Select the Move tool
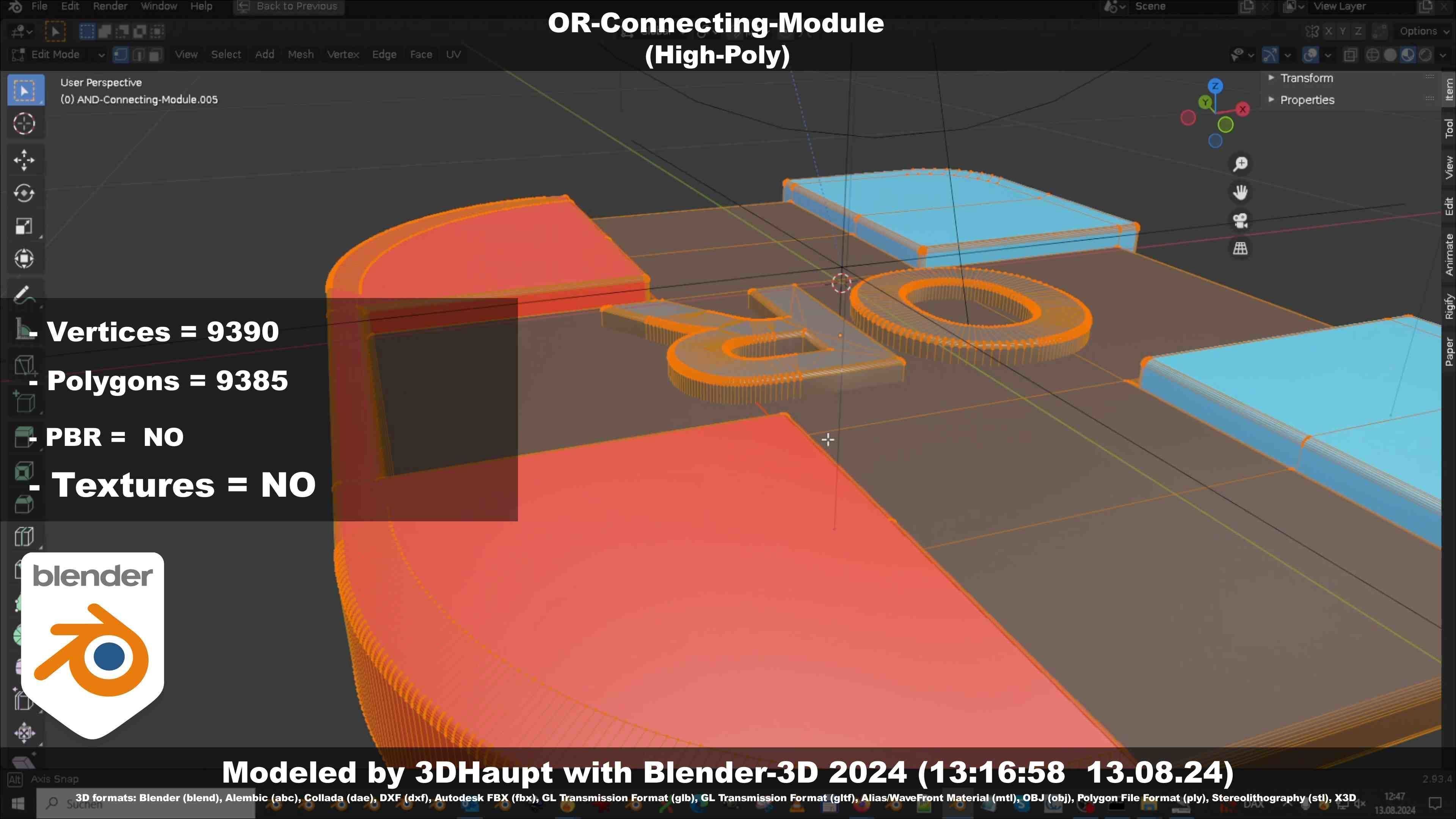The height and width of the screenshot is (819, 1456). [24, 160]
